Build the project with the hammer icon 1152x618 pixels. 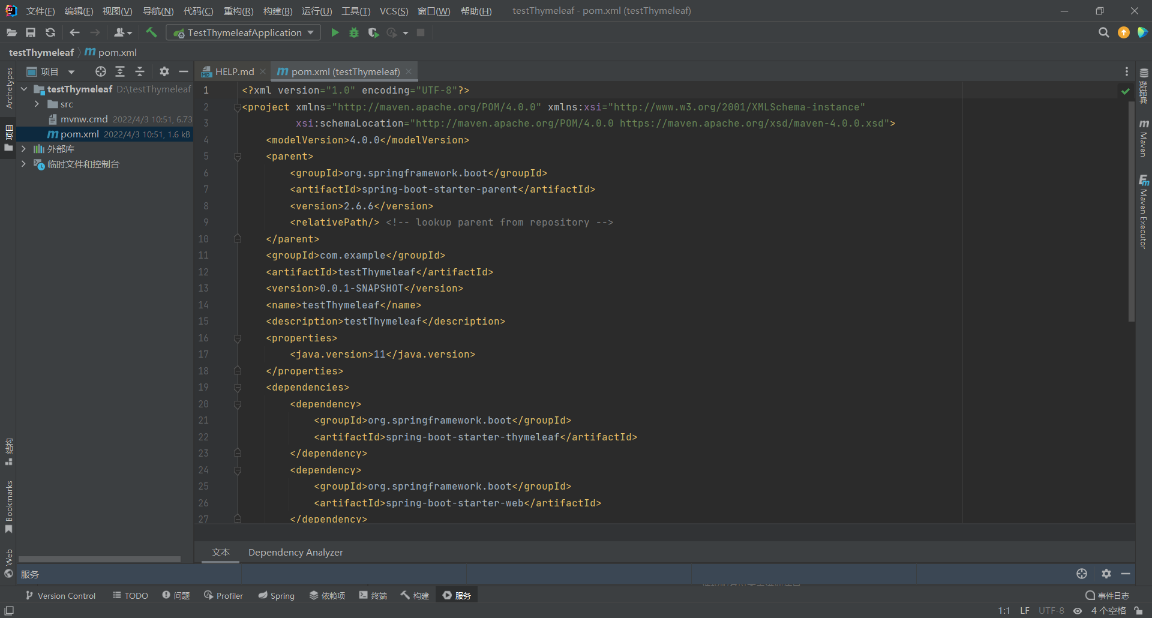[x=151, y=32]
